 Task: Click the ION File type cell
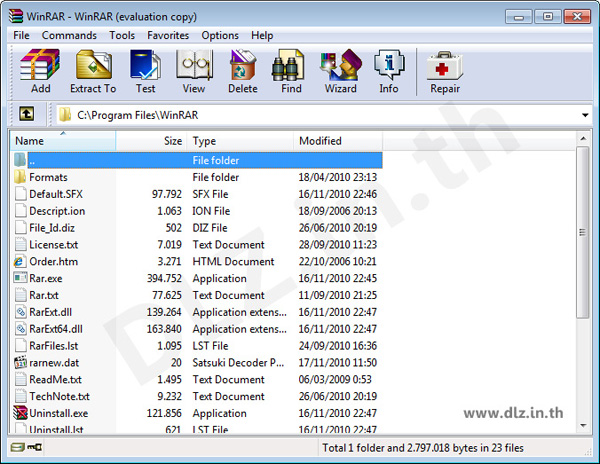(211, 211)
